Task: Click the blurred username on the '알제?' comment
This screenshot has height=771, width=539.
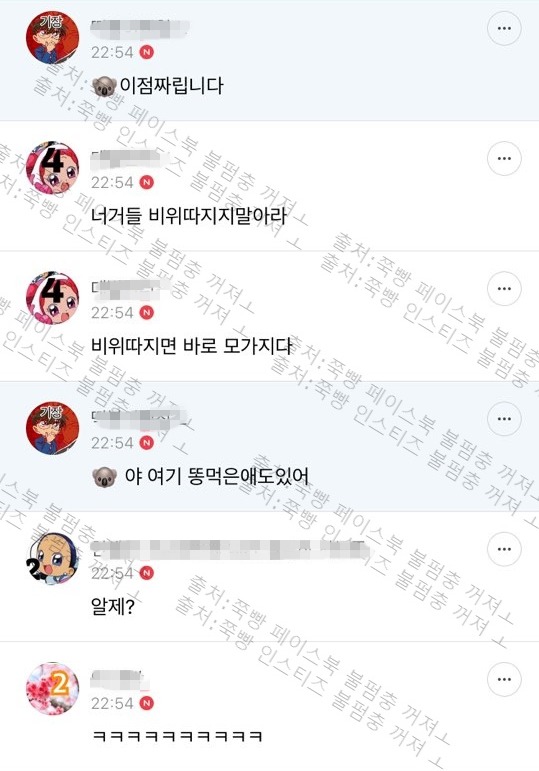Action: coord(230,549)
